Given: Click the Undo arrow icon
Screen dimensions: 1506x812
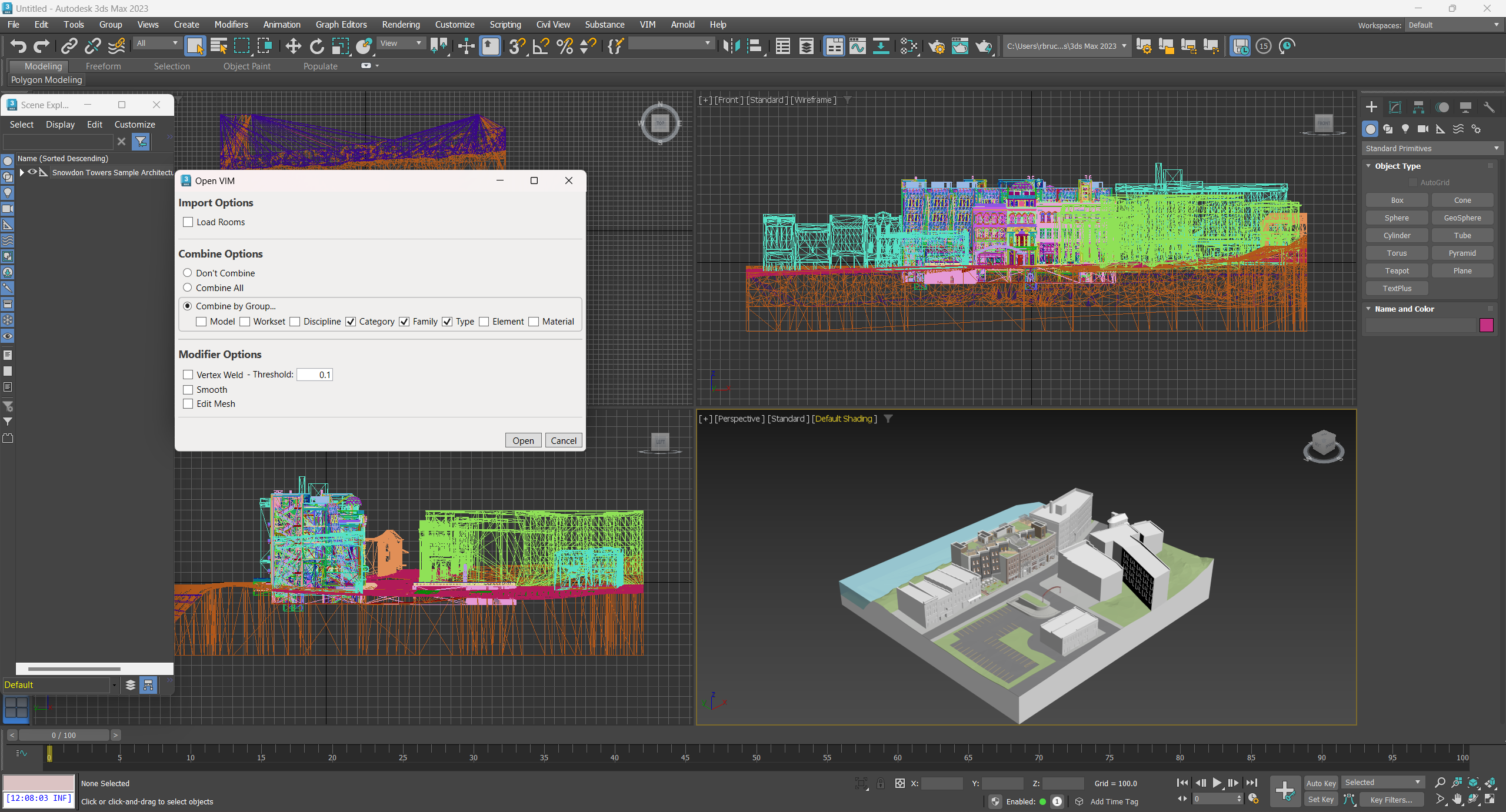Looking at the screenshot, I should [18, 46].
